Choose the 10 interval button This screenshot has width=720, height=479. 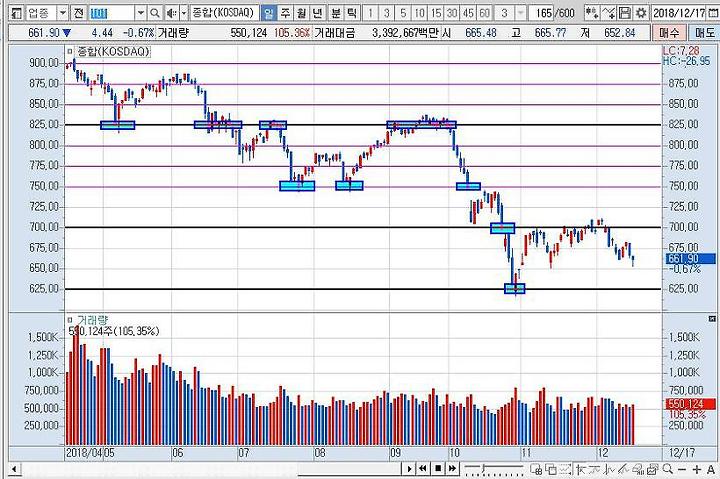click(x=420, y=13)
